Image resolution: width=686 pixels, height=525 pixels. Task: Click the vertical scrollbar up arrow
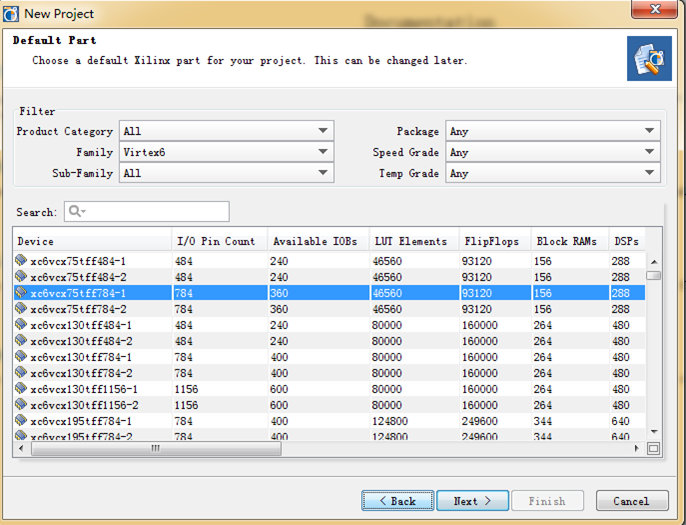[654, 262]
